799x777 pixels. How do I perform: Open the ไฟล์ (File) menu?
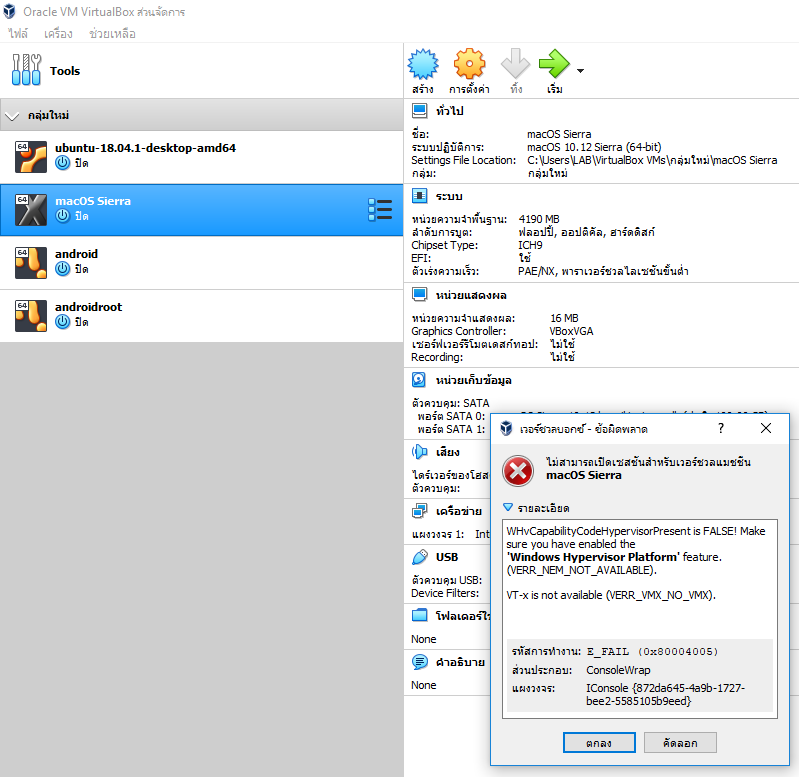coord(18,34)
